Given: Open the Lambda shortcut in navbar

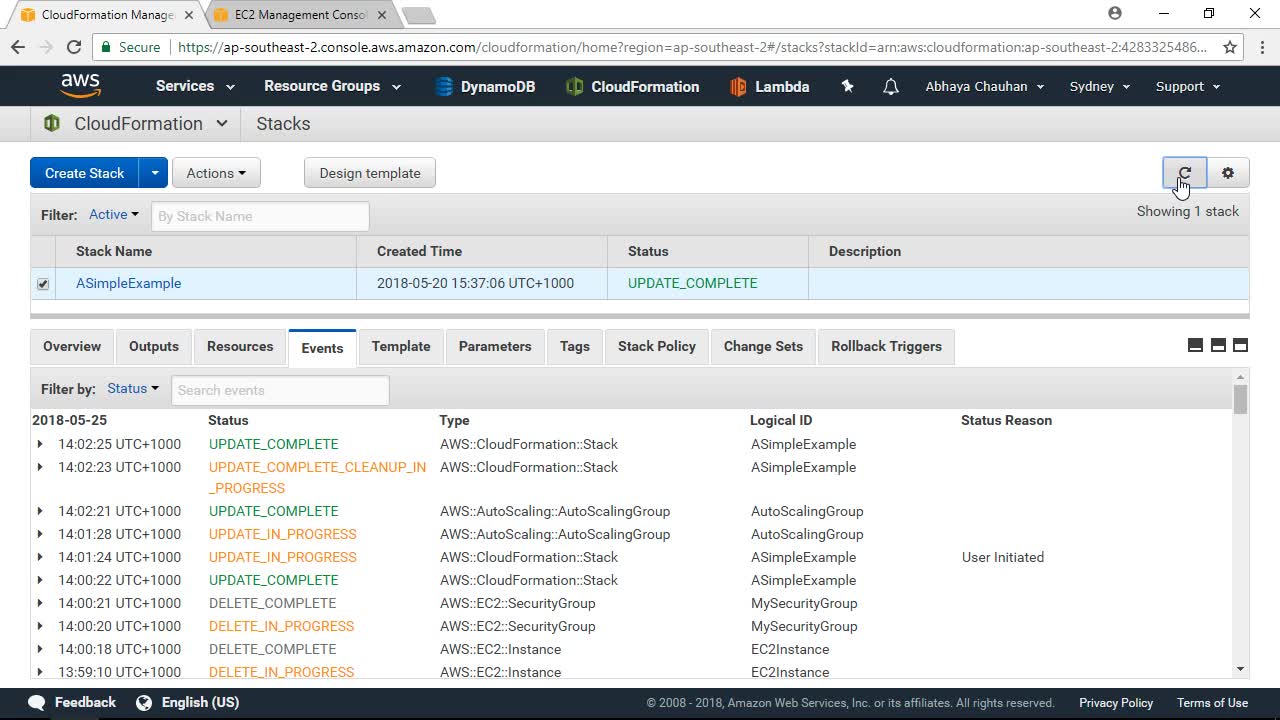Looking at the screenshot, I should (769, 87).
